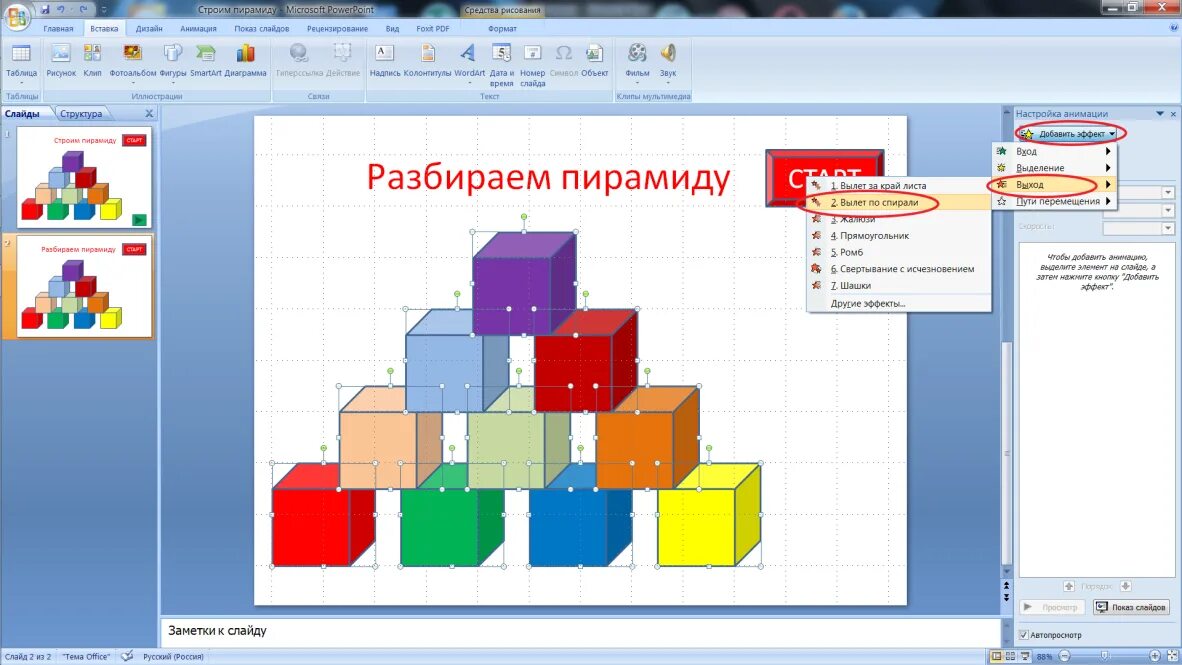Select the Шашки exit effect

click(899, 285)
